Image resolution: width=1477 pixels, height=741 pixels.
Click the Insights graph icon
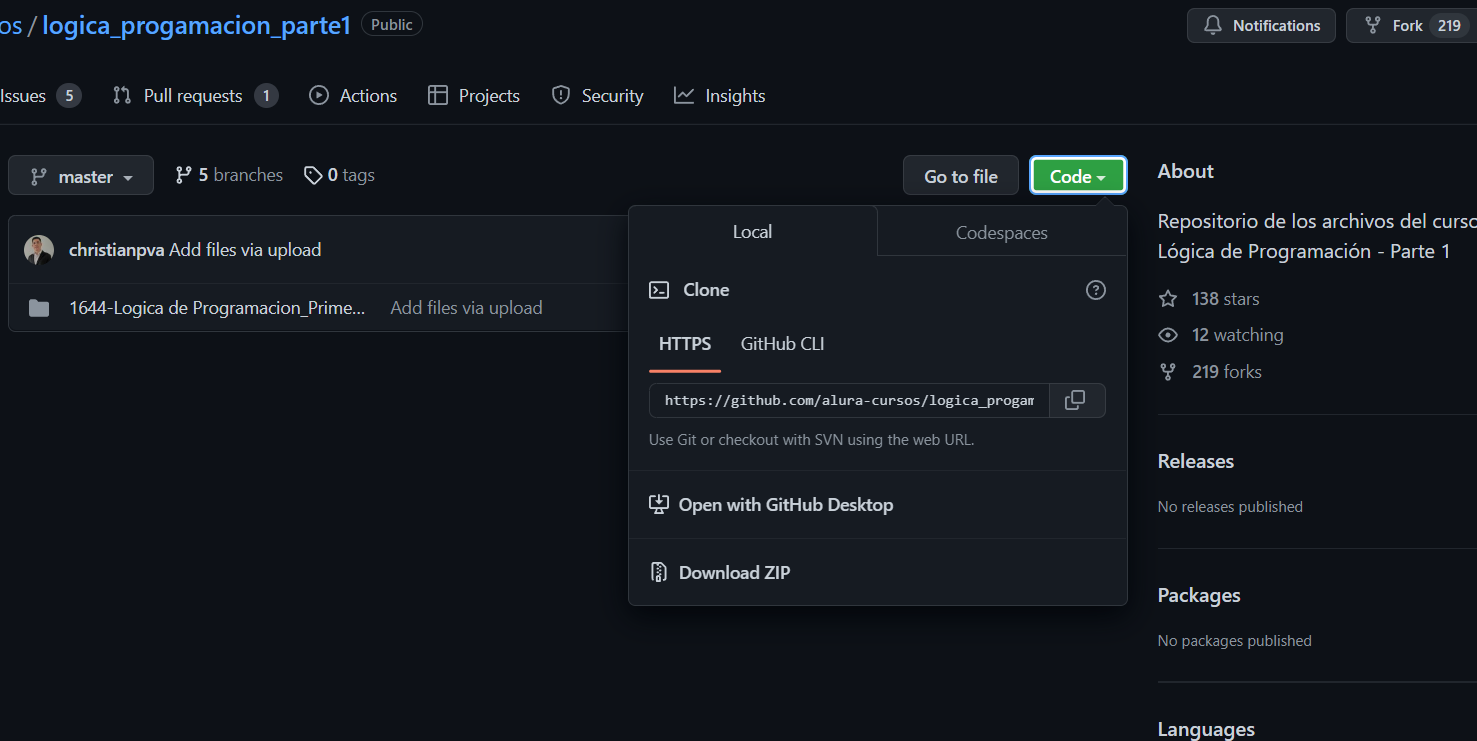(684, 96)
